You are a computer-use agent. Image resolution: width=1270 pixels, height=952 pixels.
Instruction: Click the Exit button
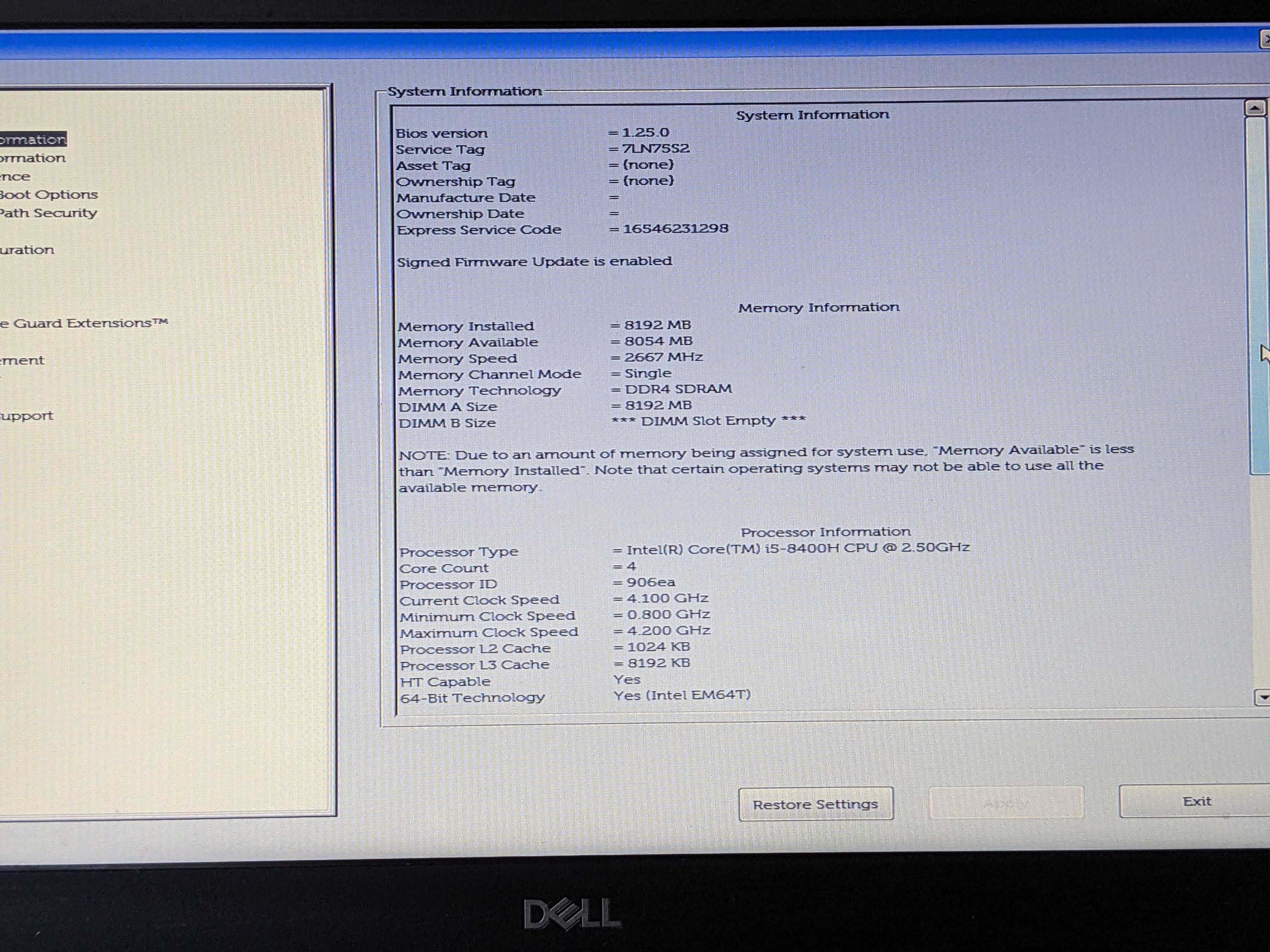pos(1195,801)
